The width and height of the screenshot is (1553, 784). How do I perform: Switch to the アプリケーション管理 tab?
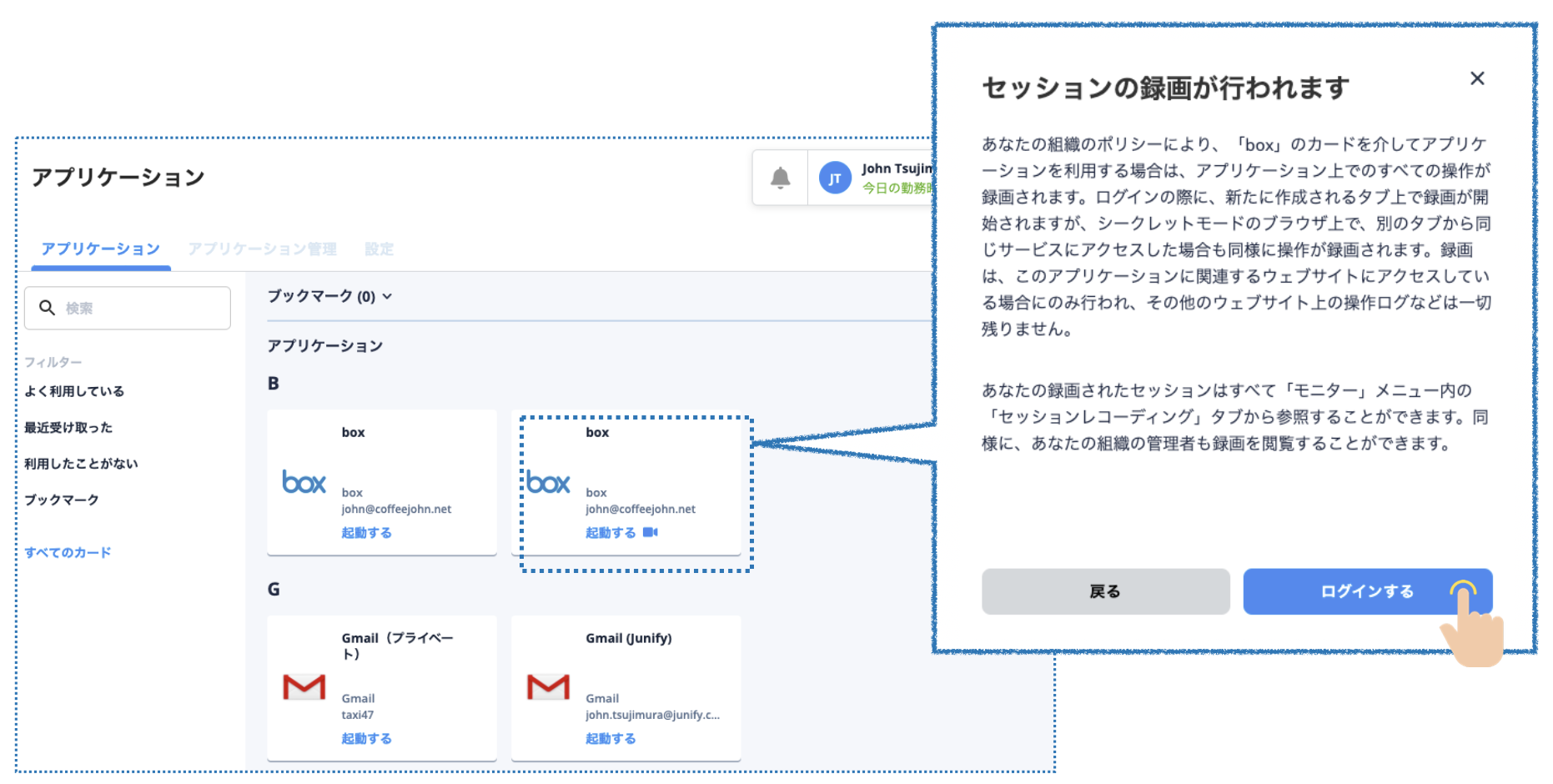262,249
